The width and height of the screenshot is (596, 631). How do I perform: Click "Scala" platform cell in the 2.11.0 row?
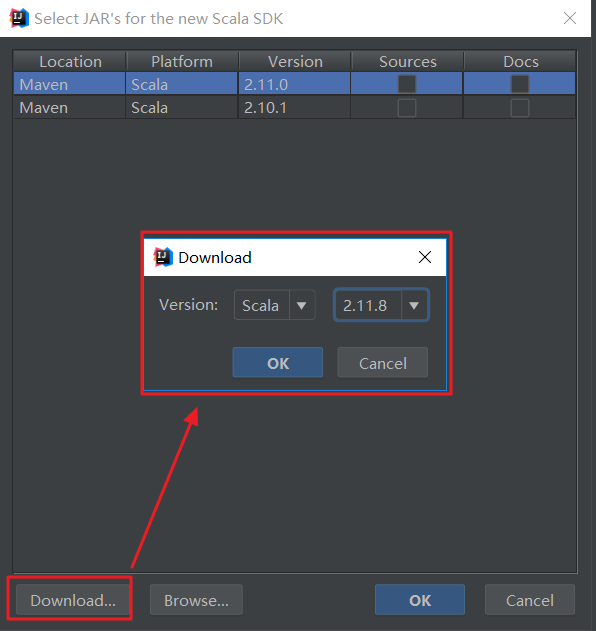(181, 84)
